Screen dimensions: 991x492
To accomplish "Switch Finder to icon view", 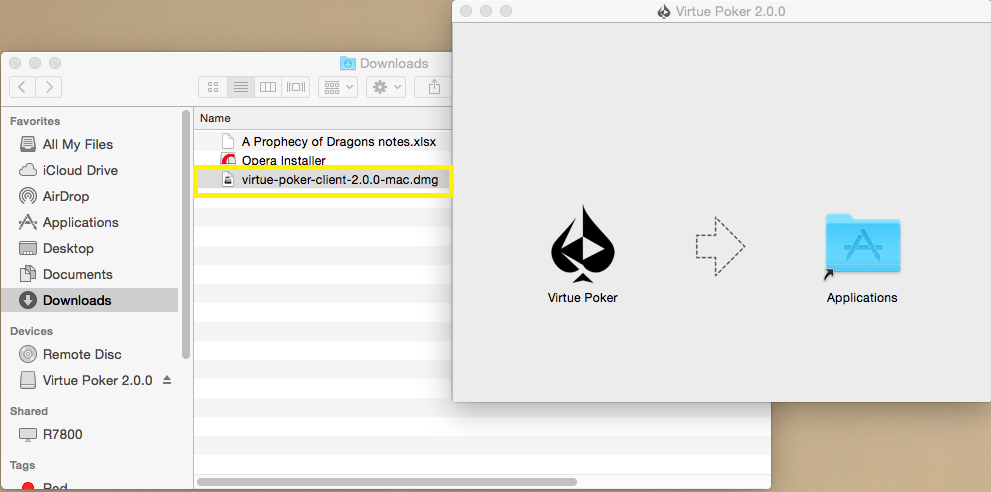I will (213, 87).
